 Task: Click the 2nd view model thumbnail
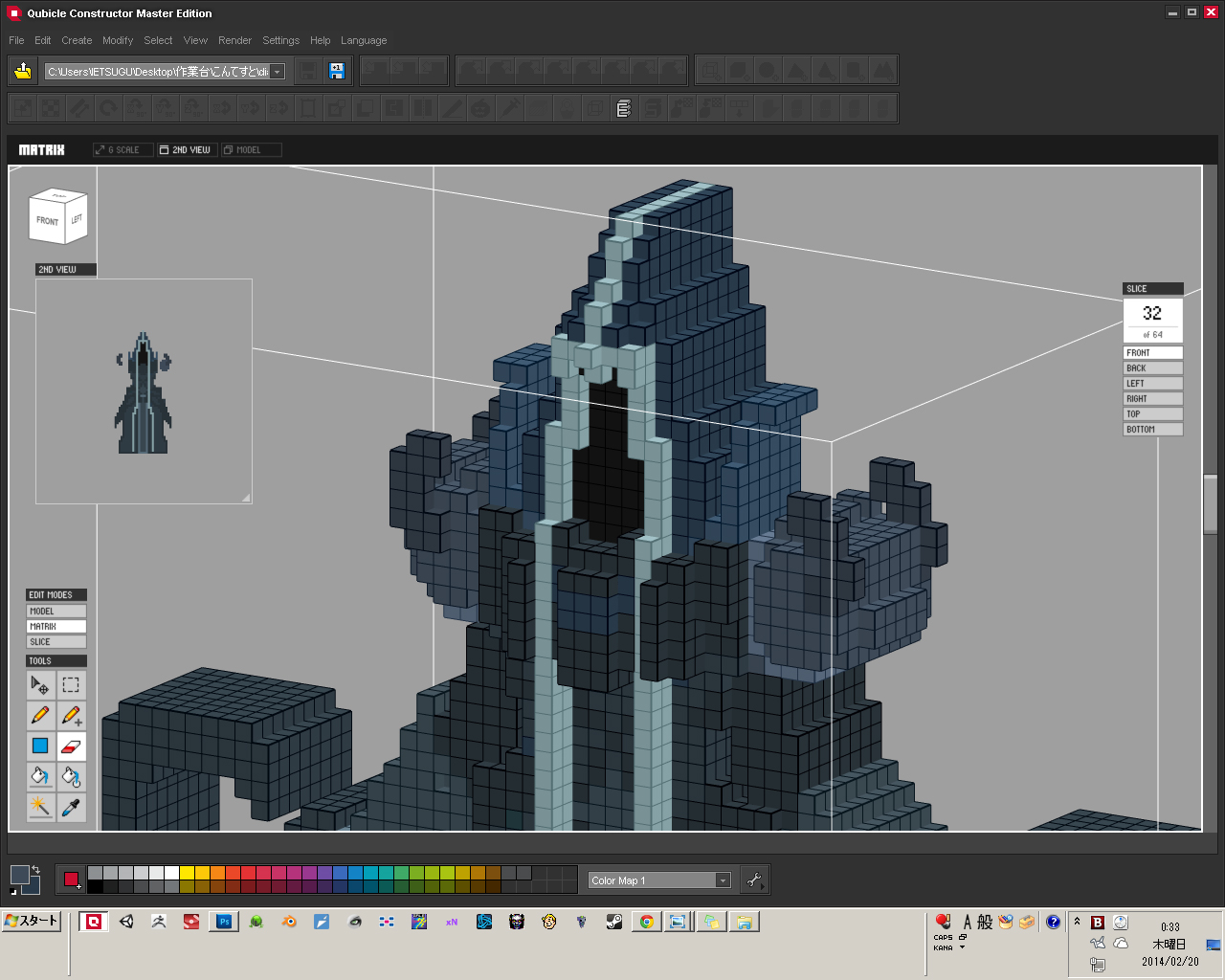tap(144, 392)
